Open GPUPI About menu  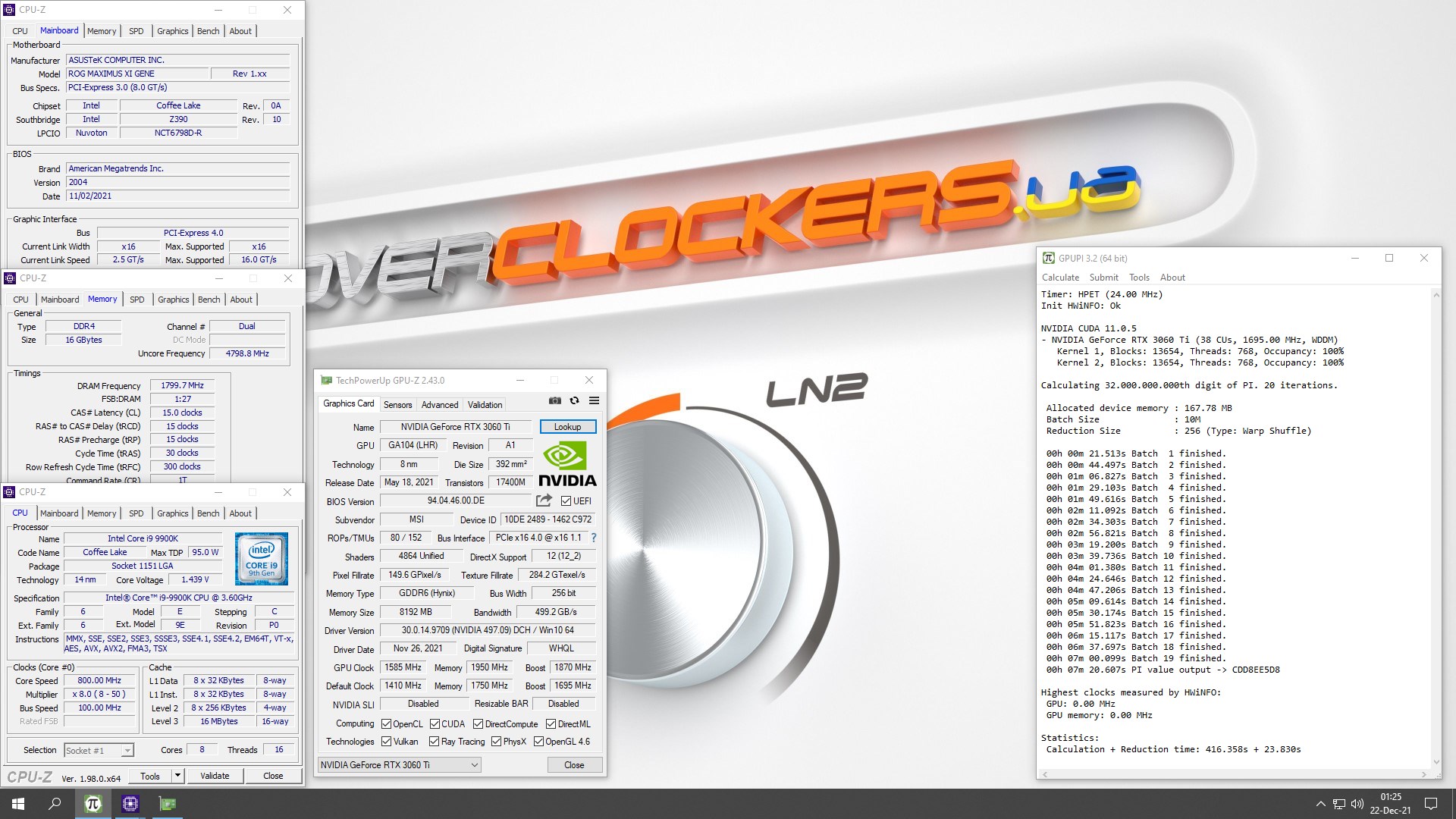pos(1172,278)
